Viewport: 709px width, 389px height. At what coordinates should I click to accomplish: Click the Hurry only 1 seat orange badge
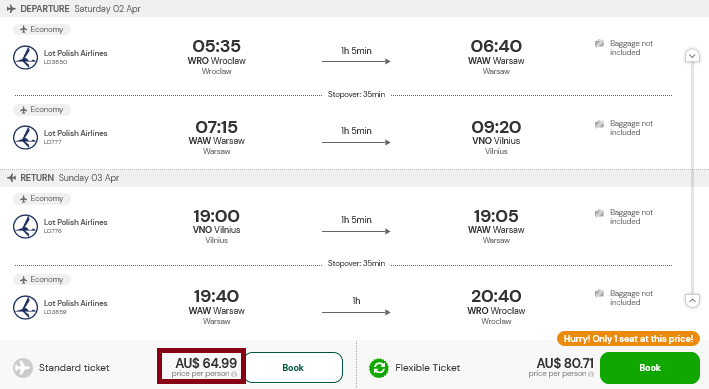pyautogui.click(x=628, y=339)
